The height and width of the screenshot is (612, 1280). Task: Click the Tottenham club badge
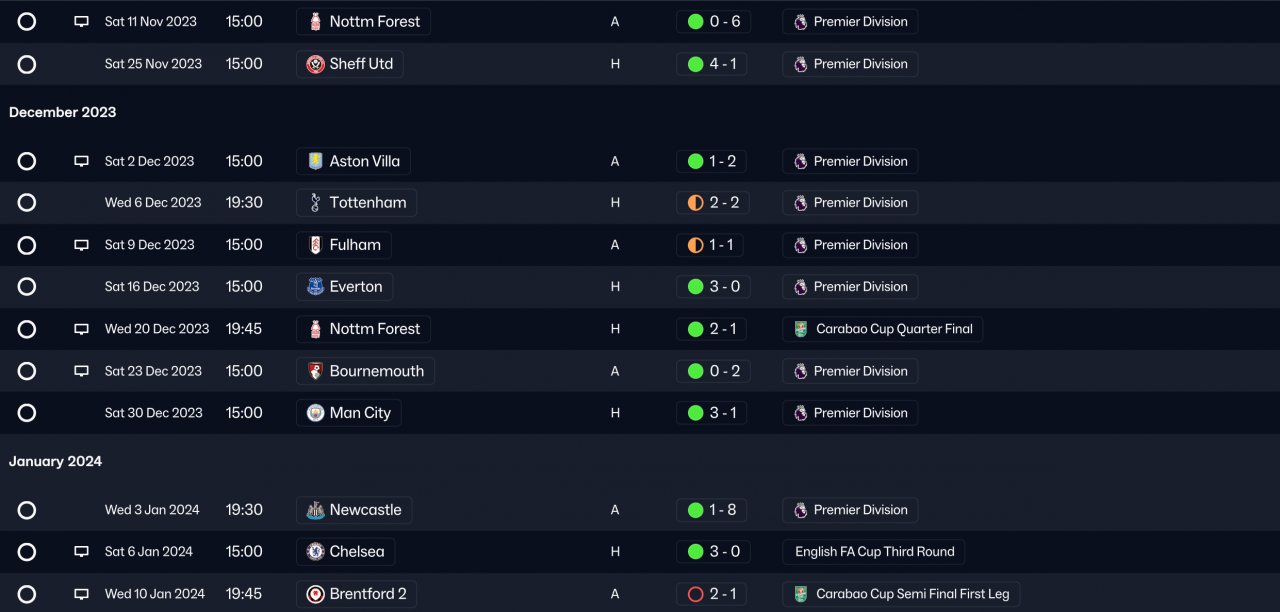coord(315,203)
